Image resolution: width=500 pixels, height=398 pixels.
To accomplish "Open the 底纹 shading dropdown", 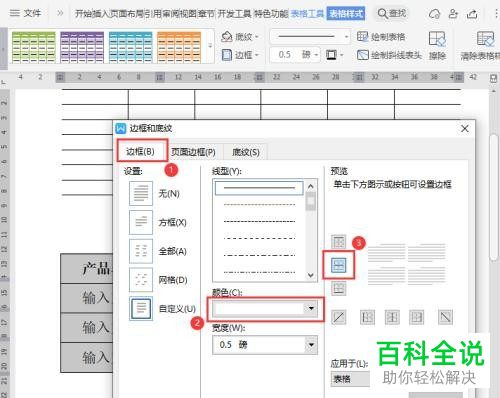I will coord(240,37).
